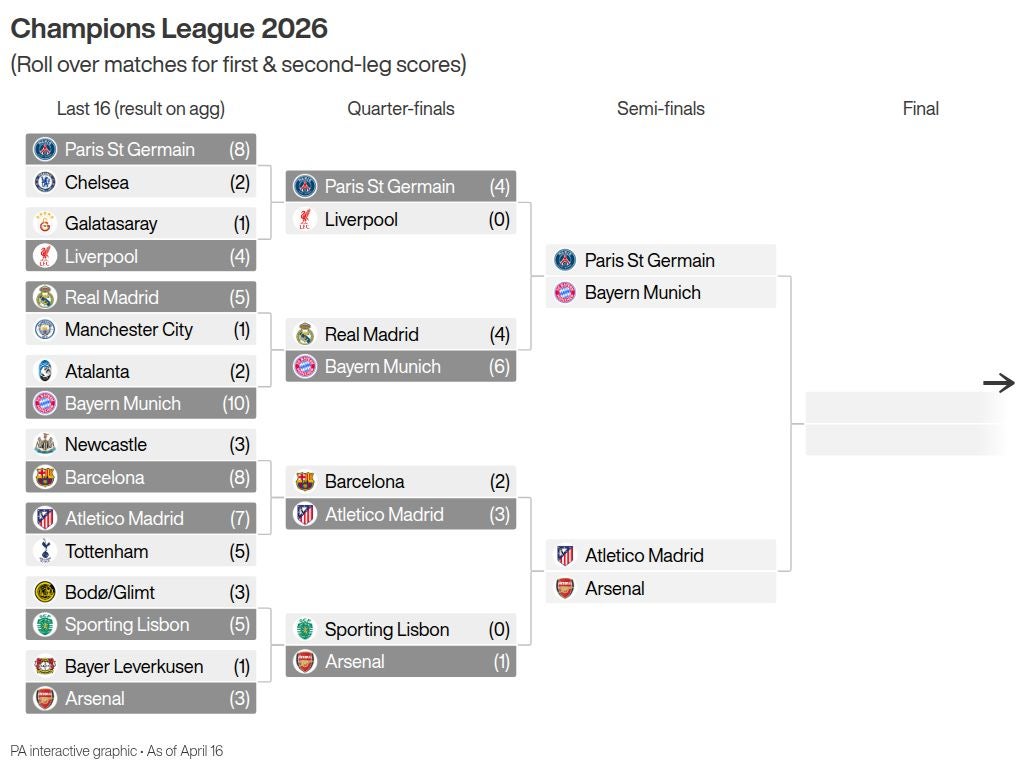Click the Barcelona crest in quarter-finals
This screenshot has height=766, width=1020.
click(305, 481)
